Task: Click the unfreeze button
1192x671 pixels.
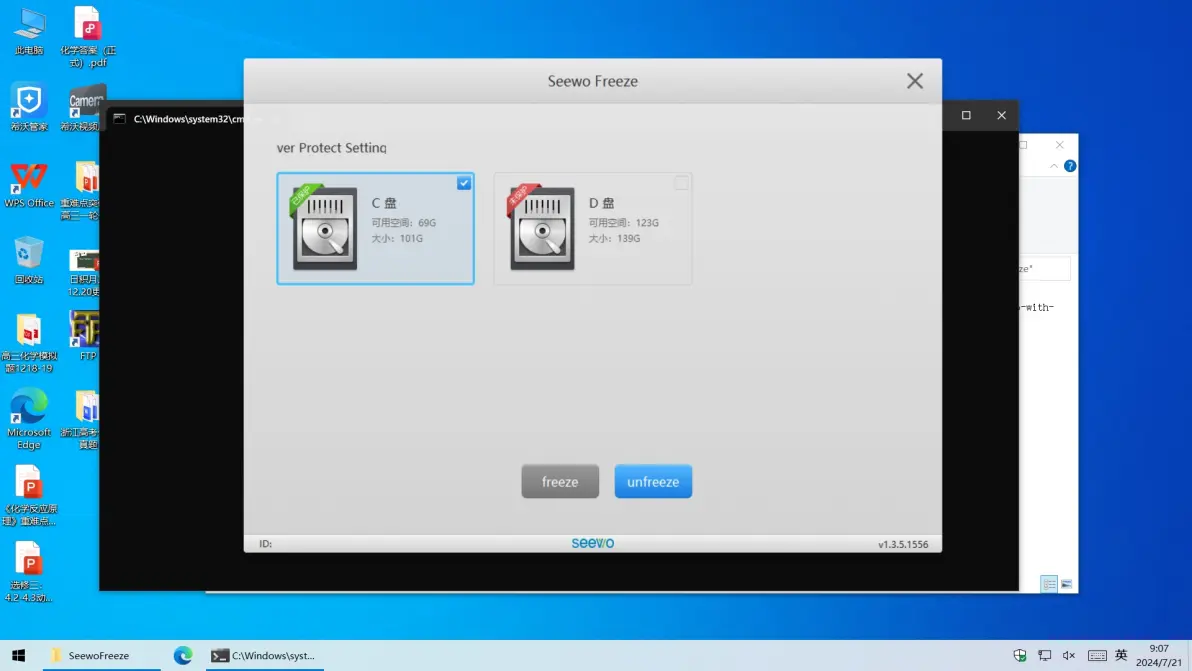Action: point(653,482)
